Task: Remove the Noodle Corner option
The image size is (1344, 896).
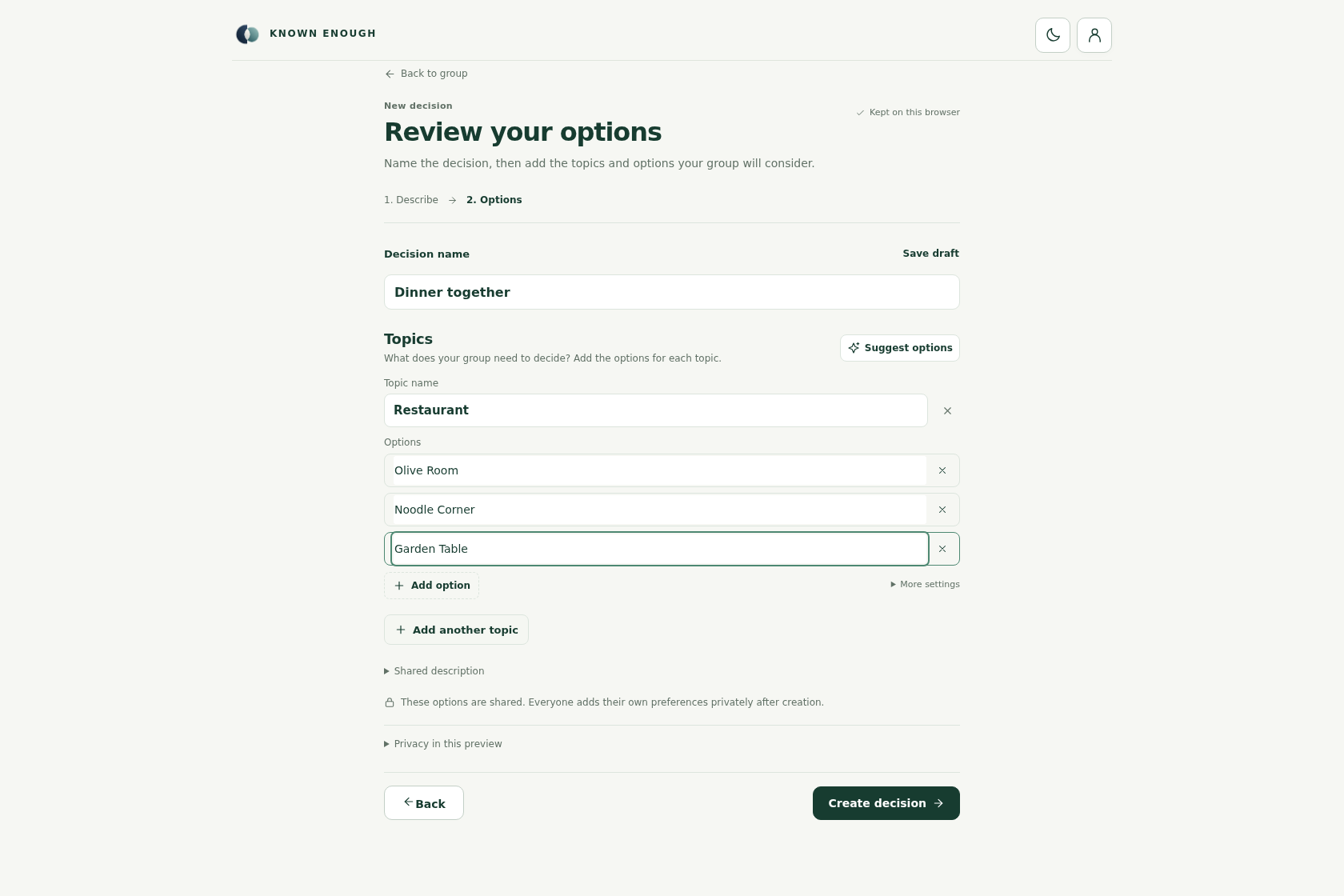Action: 942,510
